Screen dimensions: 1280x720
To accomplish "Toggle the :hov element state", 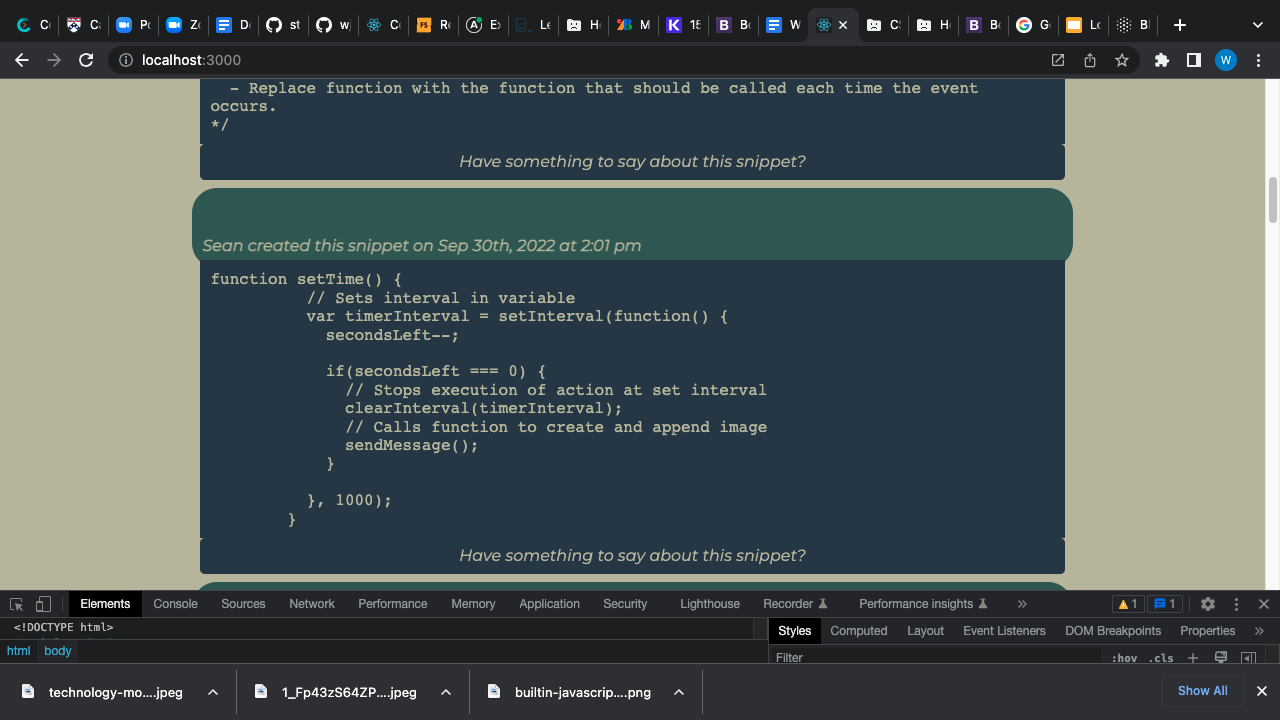I will [x=1124, y=657].
